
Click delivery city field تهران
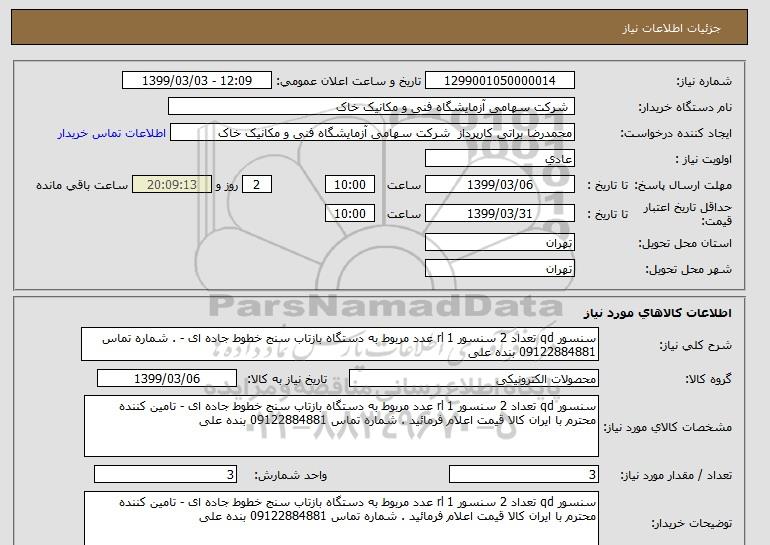(499, 269)
